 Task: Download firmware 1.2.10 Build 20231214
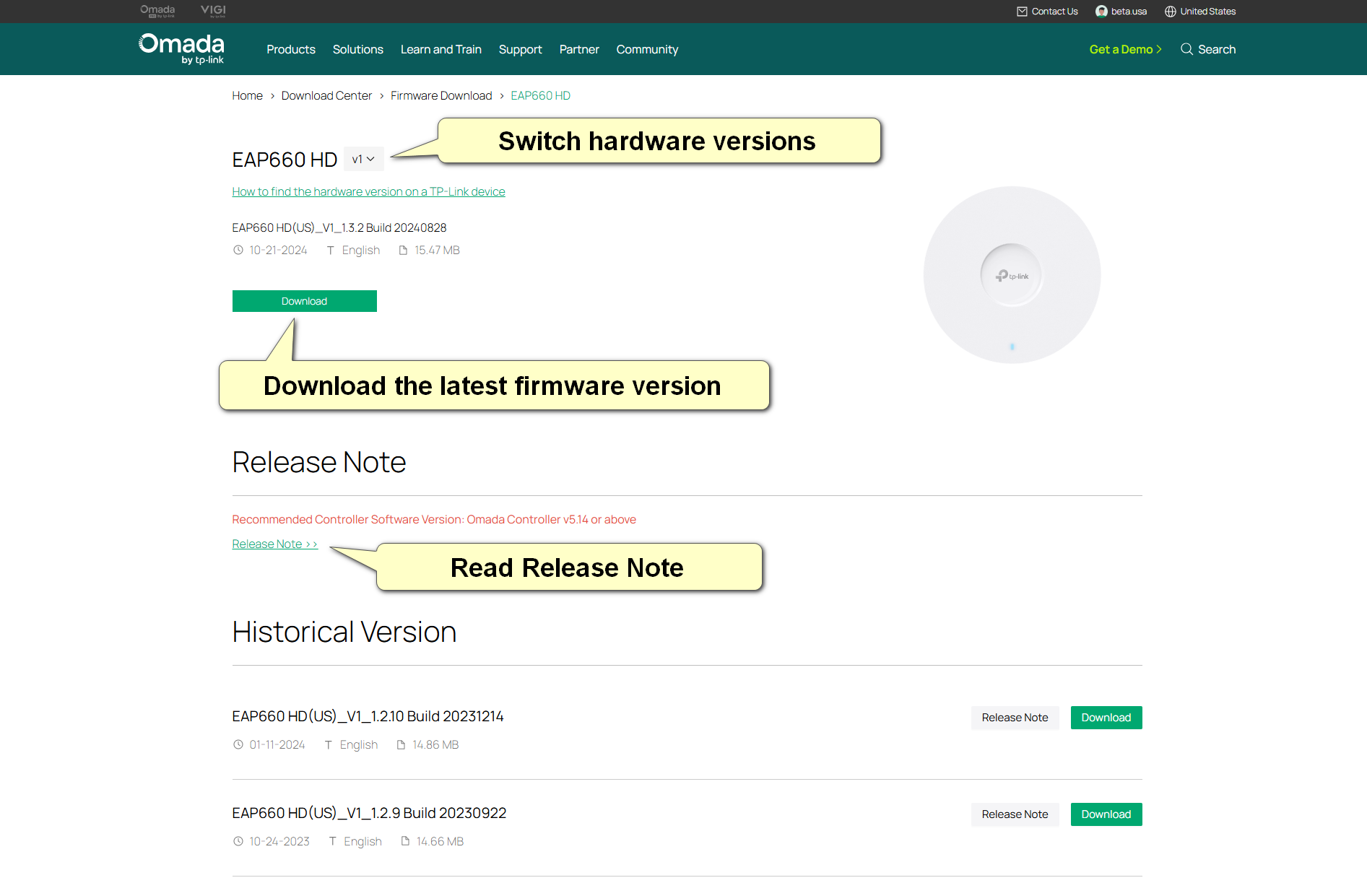pos(1106,718)
